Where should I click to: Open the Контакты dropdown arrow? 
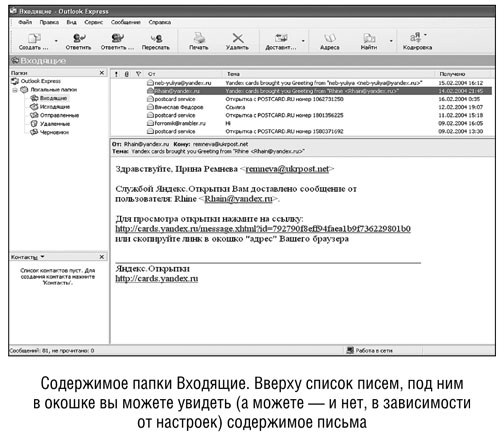click(42, 257)
